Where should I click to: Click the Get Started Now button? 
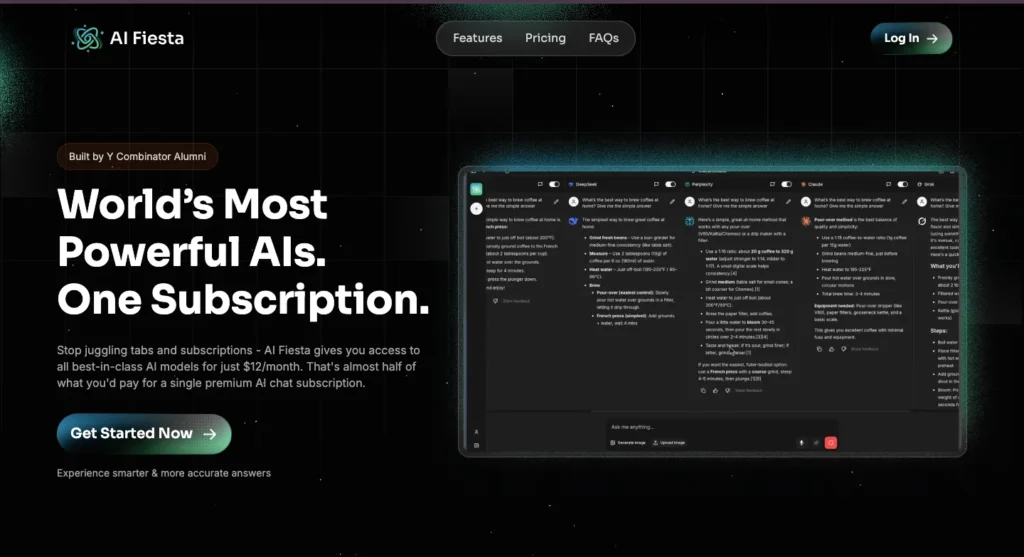[144, 434]
